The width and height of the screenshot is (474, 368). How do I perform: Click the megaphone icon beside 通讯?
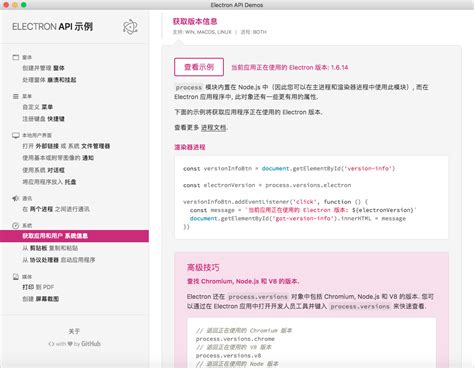pos(16,198)
